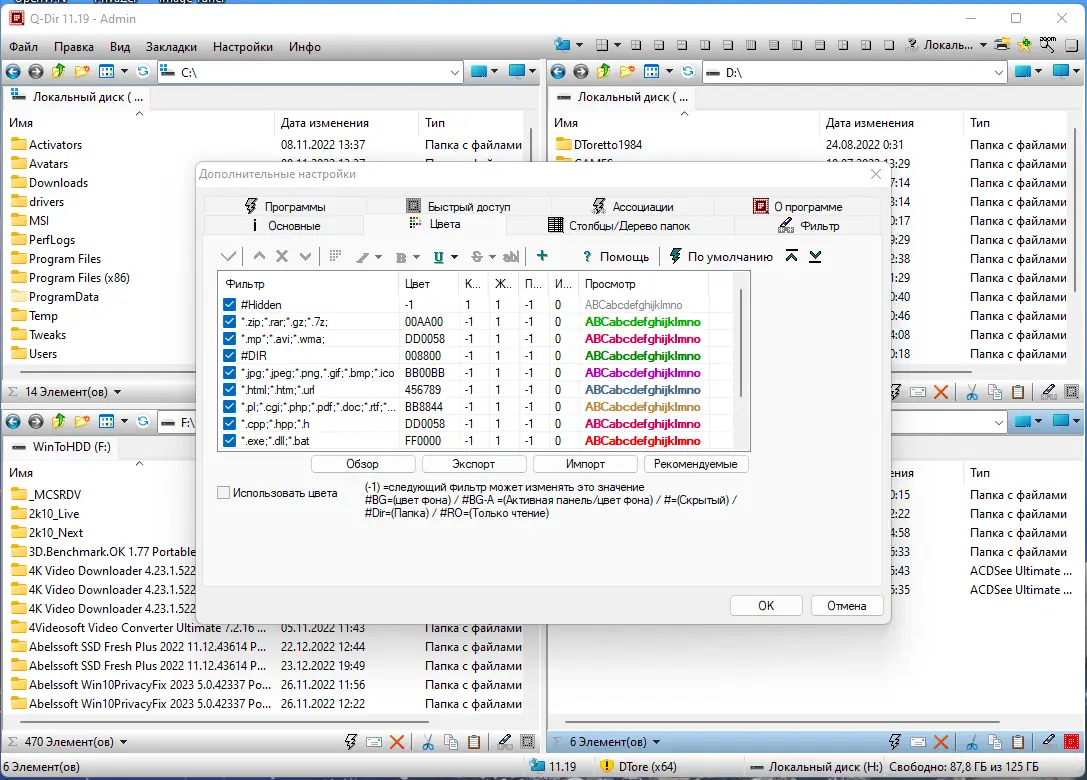1087x780 pixels.
Task: Click the Back arrow in D:\ pane
Action: click(557, 71)
